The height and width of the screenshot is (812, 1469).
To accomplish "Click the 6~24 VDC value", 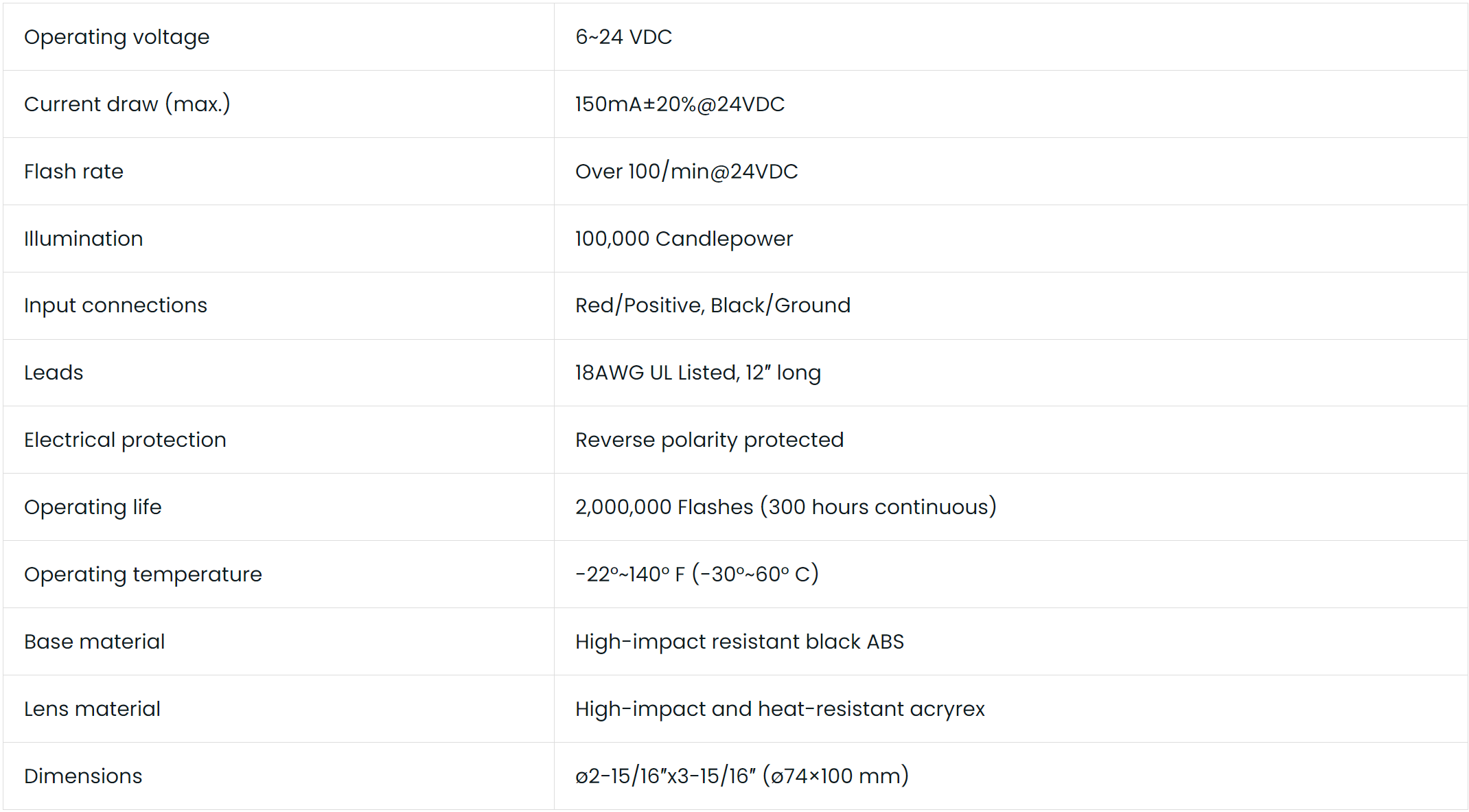I will point(623,37).
